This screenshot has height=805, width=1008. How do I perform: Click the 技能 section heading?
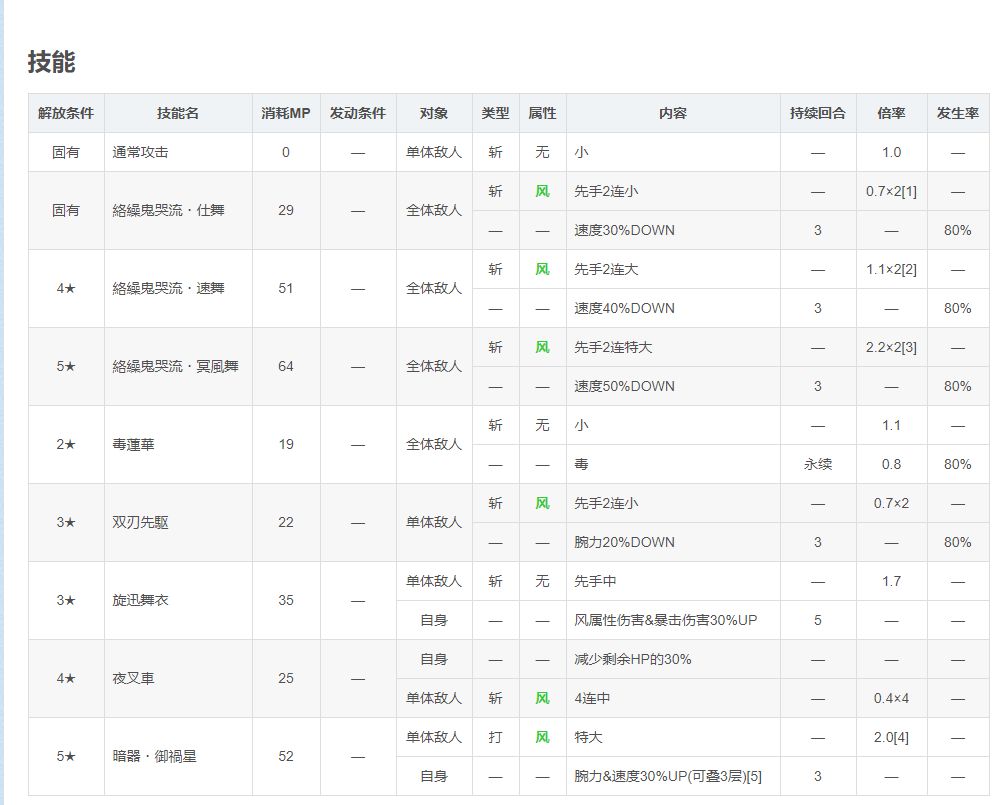51,62
